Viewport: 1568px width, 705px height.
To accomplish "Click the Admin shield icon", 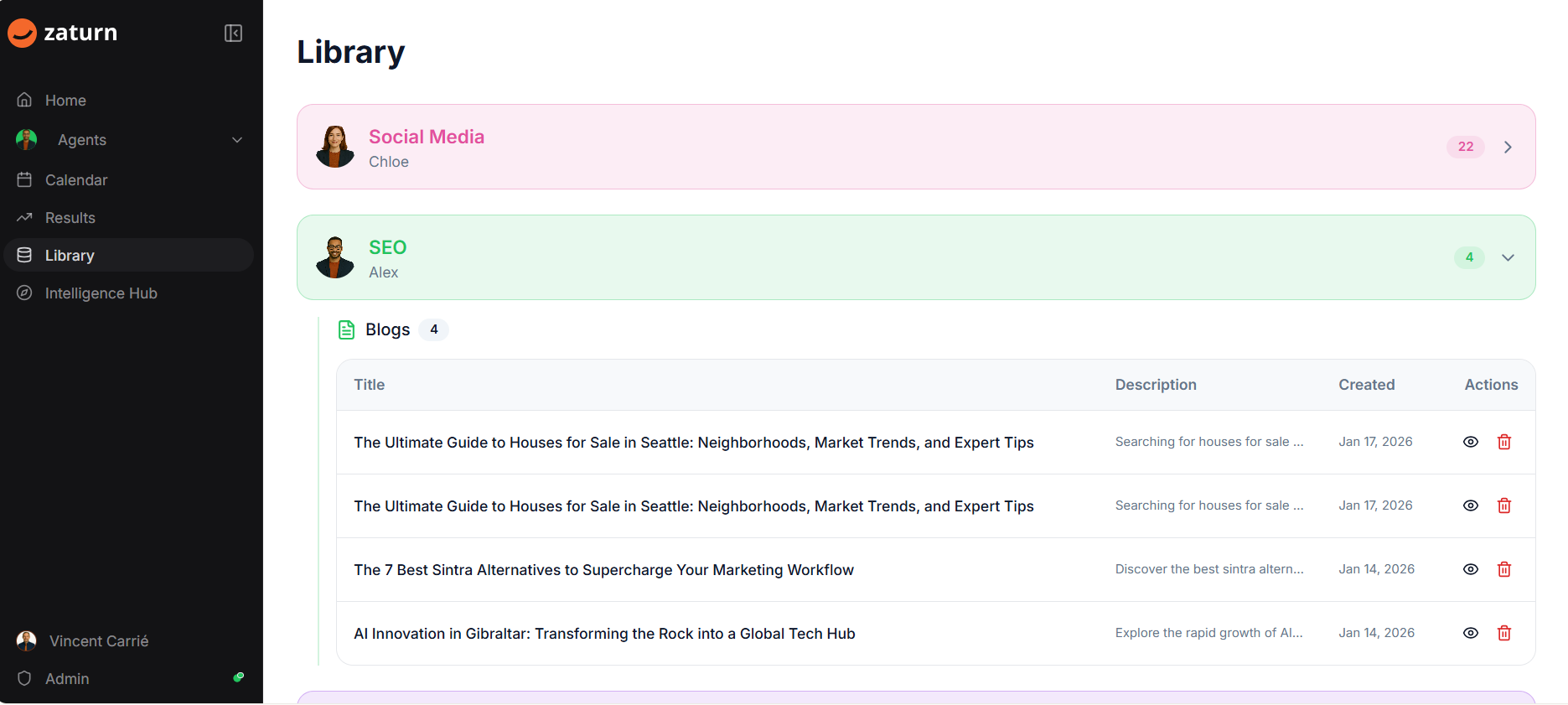I will pyautogui.click(x=24, y=678).
